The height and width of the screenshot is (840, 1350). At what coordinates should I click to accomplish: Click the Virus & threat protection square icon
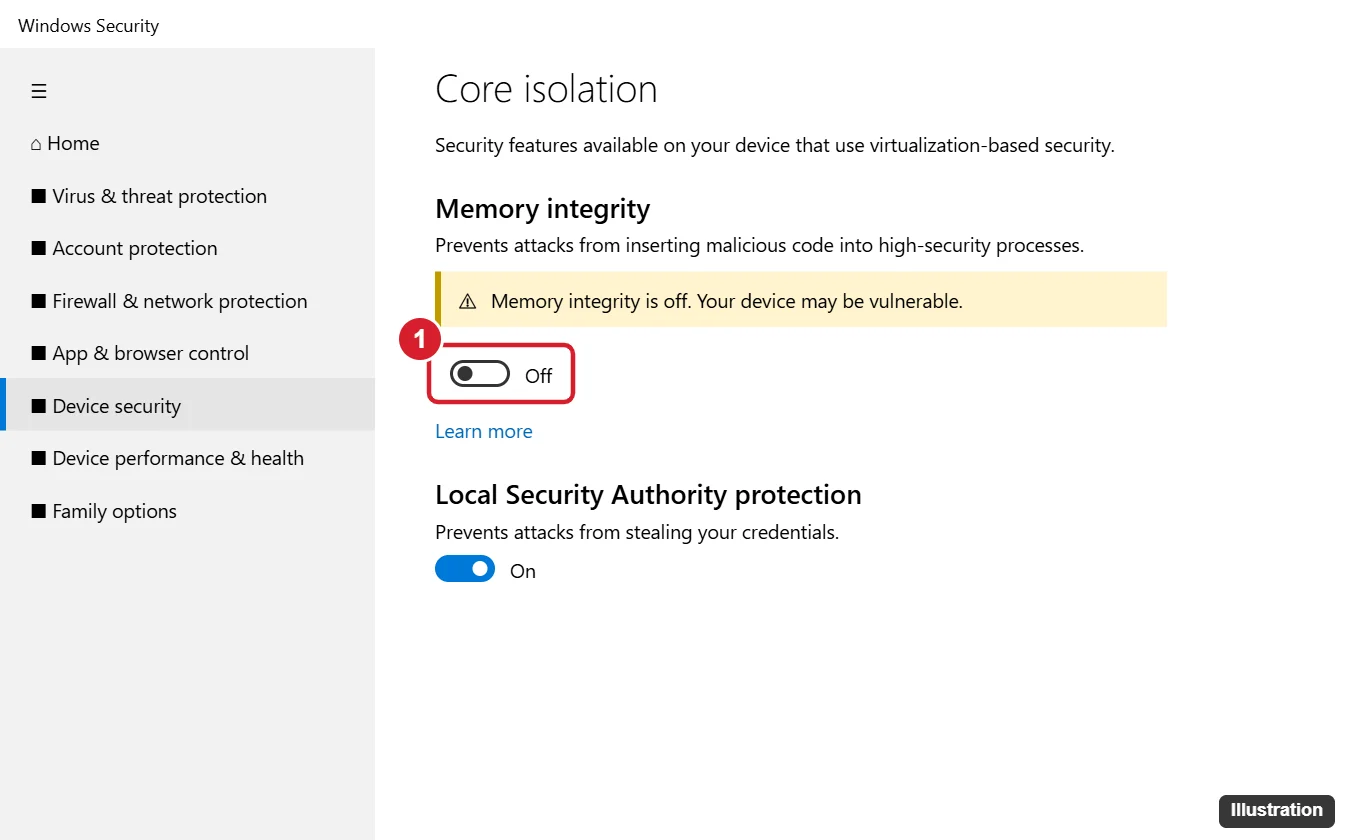(x=39, y=196)
